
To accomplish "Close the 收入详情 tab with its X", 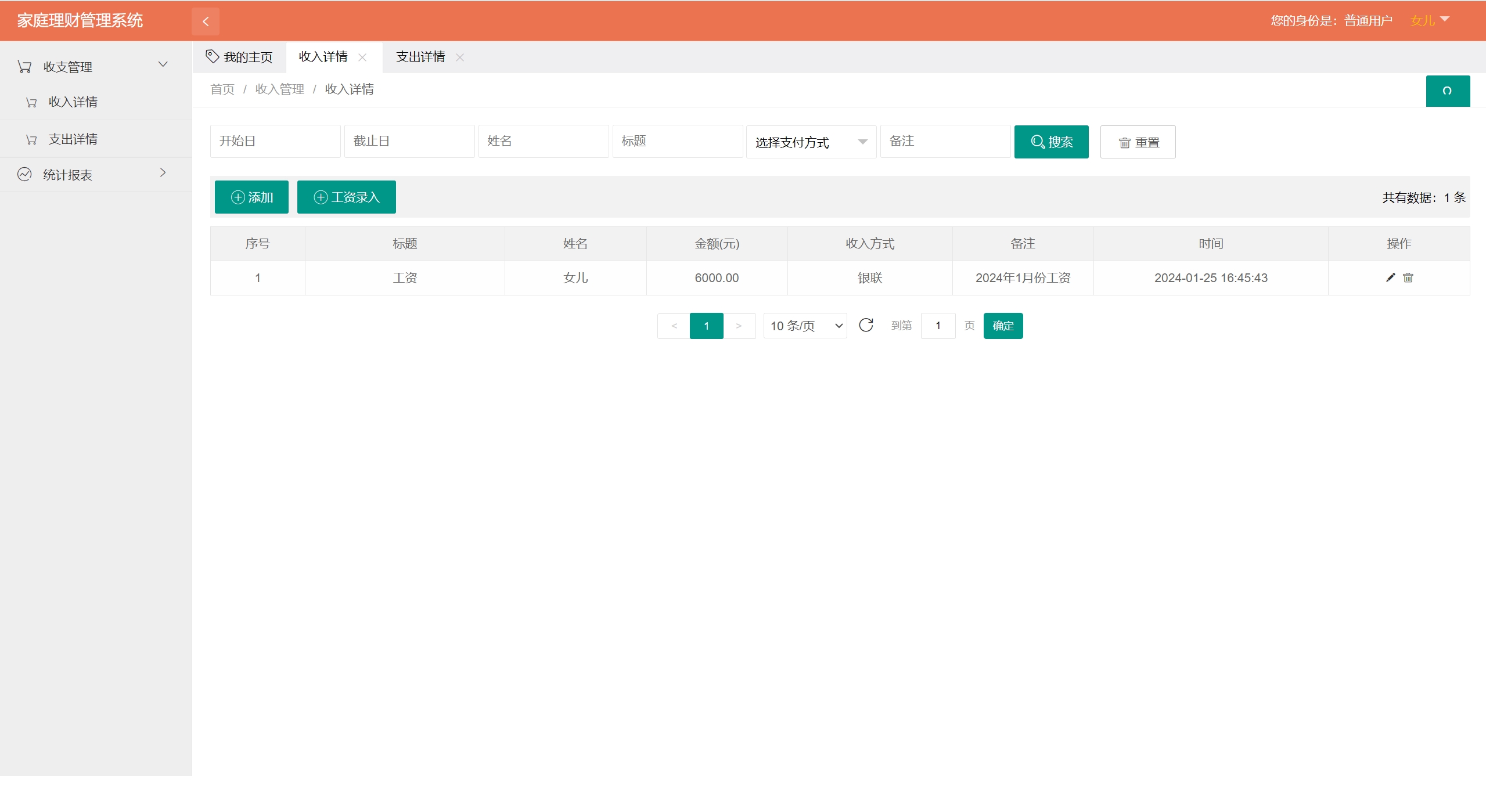I will (362, 57).
